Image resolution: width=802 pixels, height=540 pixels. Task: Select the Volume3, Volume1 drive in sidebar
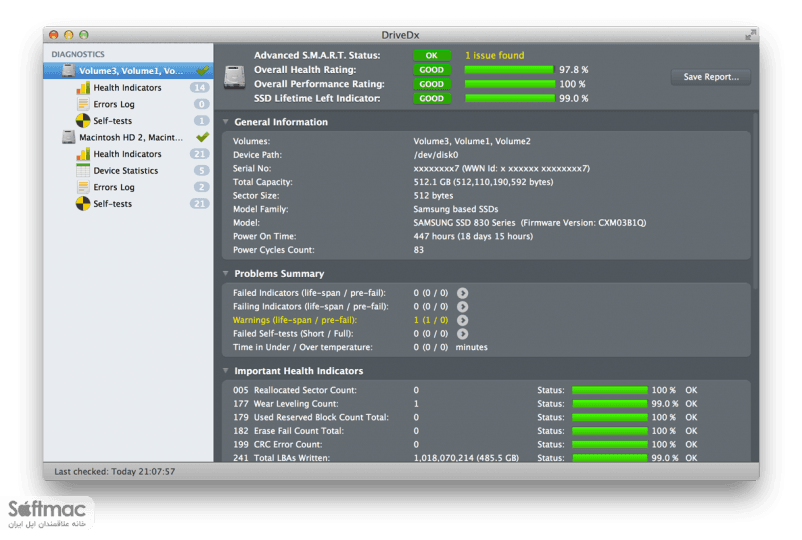coord(128,71)
